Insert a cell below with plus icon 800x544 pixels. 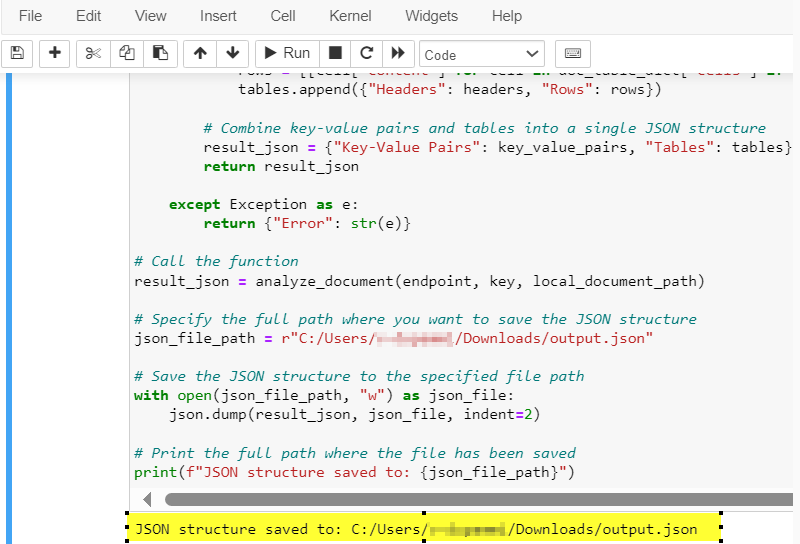55,54
